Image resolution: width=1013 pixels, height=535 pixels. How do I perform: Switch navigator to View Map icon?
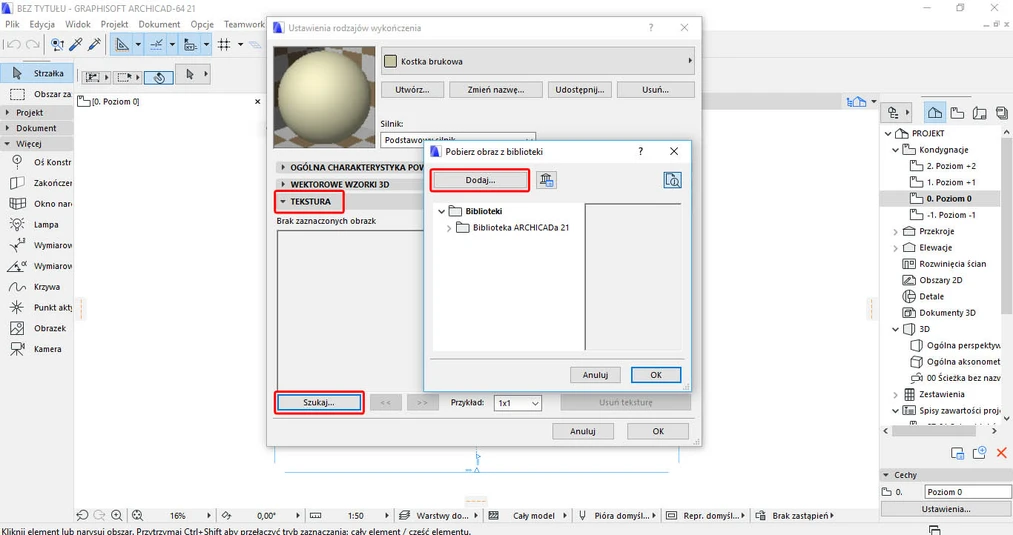point(957,113)
